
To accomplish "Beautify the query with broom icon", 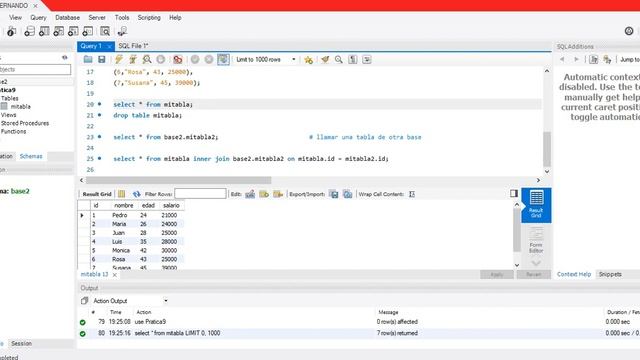I will tap(325, 60).
